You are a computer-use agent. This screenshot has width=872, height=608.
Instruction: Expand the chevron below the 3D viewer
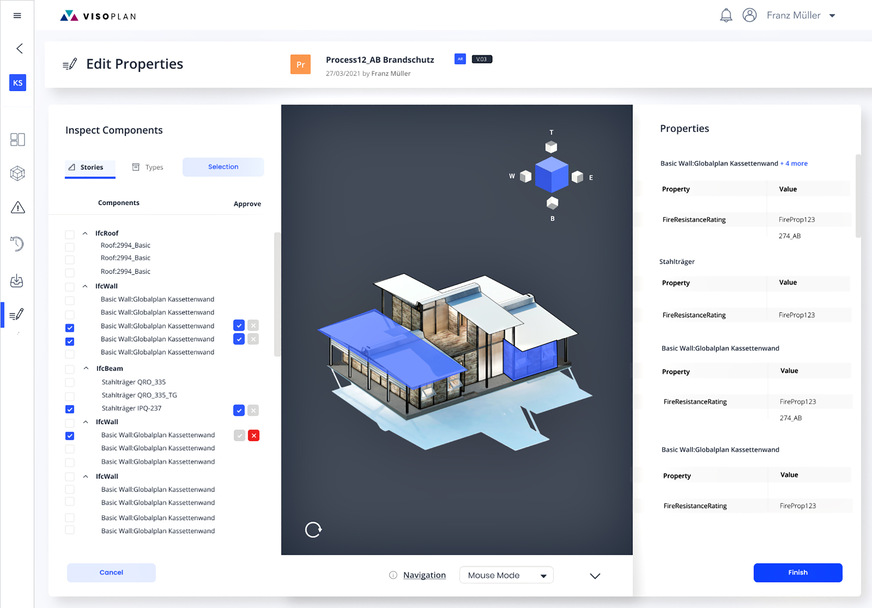click(x=595, y=576)
